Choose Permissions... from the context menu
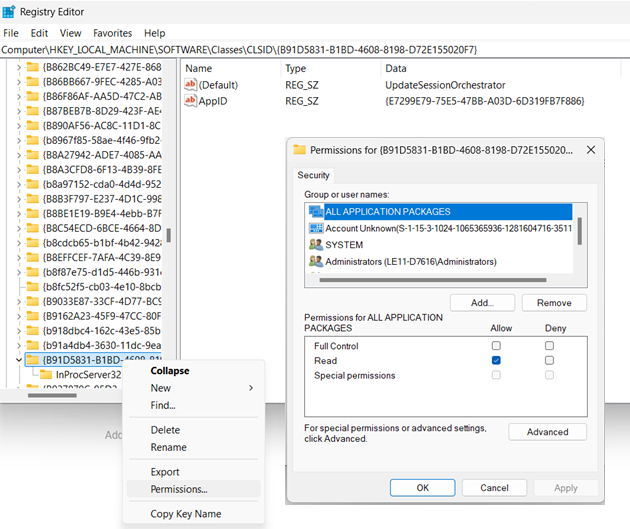This screenshot has height=529, width=630. pyautogui.click(x=194, y=489)
